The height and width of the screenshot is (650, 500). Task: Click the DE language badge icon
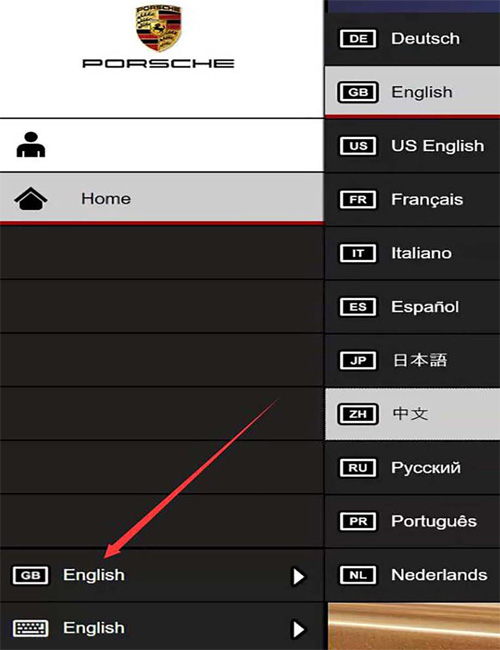pyautogui.click(x=358, y=39)
